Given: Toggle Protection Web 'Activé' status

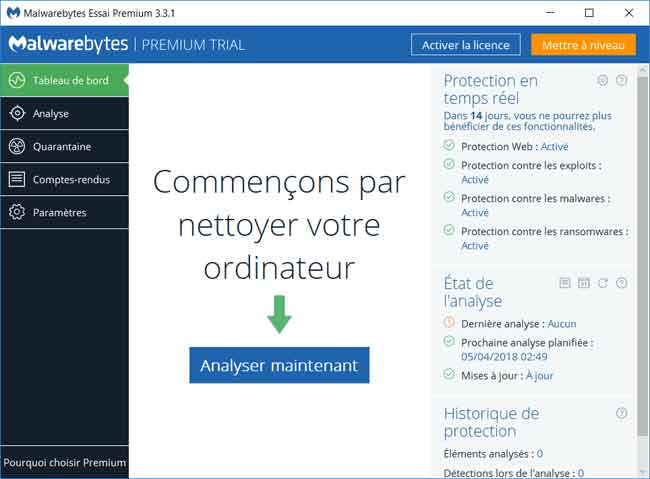Looking at the screenshot, I should point(554,146).
